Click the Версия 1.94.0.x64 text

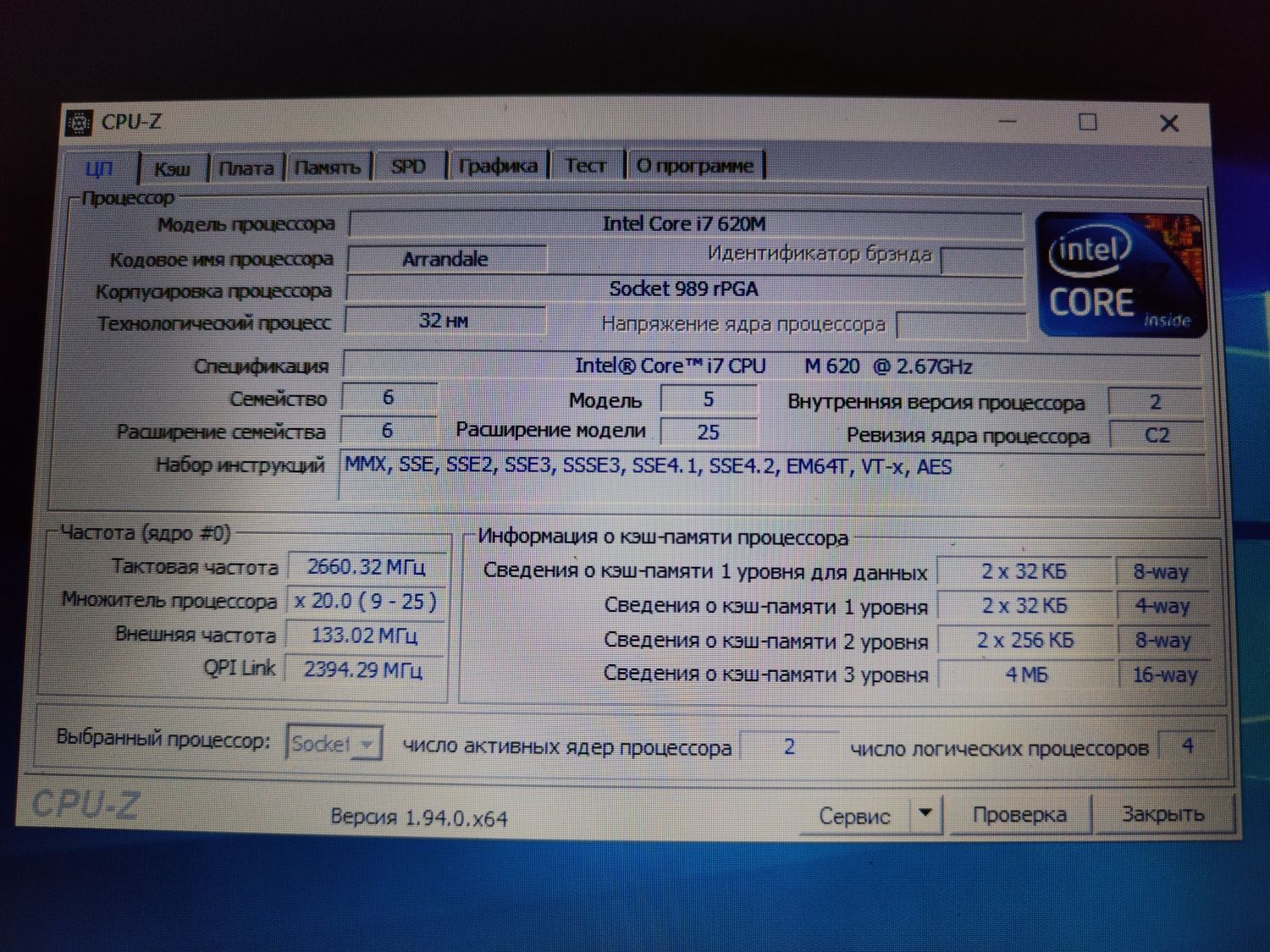419,818
